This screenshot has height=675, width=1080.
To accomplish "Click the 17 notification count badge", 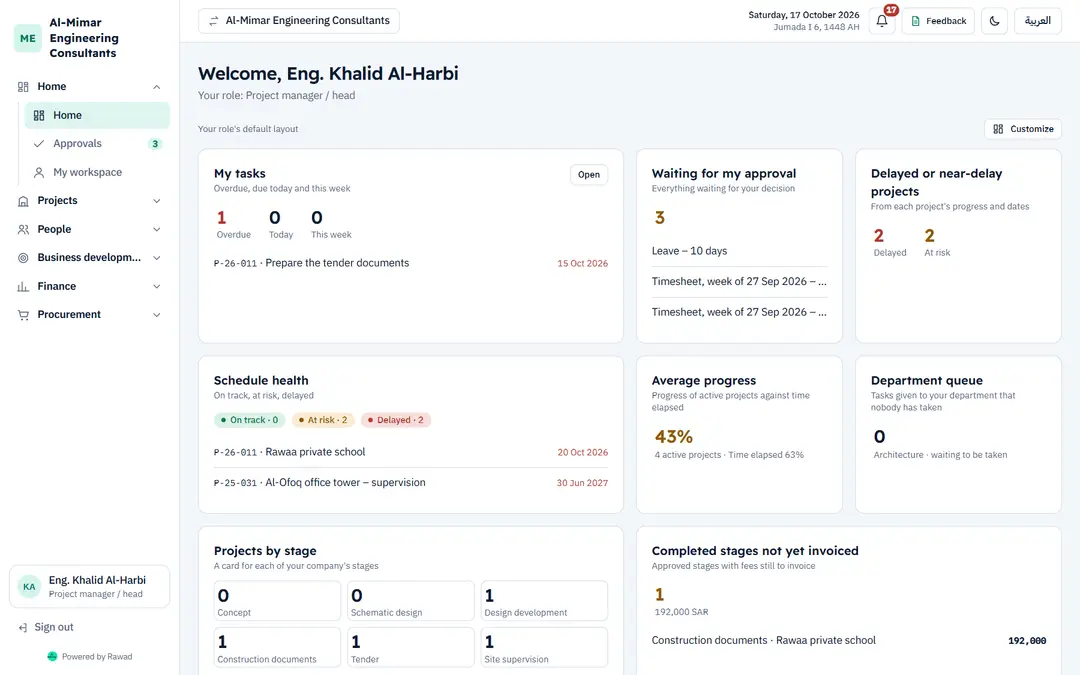I will 891,10.
